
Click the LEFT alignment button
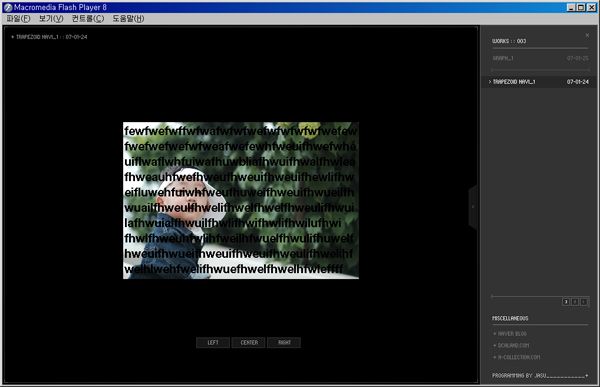(213, 343)
